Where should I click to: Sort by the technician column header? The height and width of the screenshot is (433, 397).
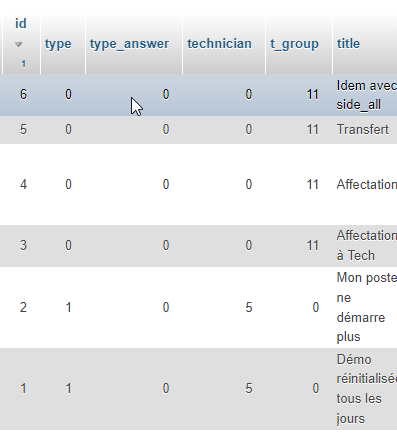[x=219, y=44]
